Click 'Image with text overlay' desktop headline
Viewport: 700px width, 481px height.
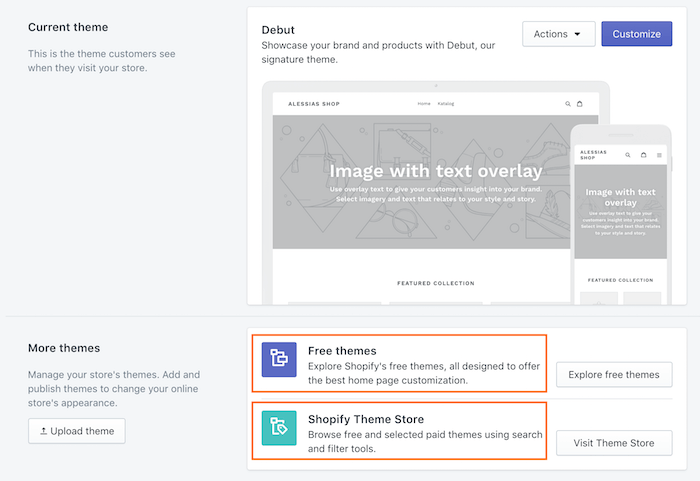tap(436, 171)
